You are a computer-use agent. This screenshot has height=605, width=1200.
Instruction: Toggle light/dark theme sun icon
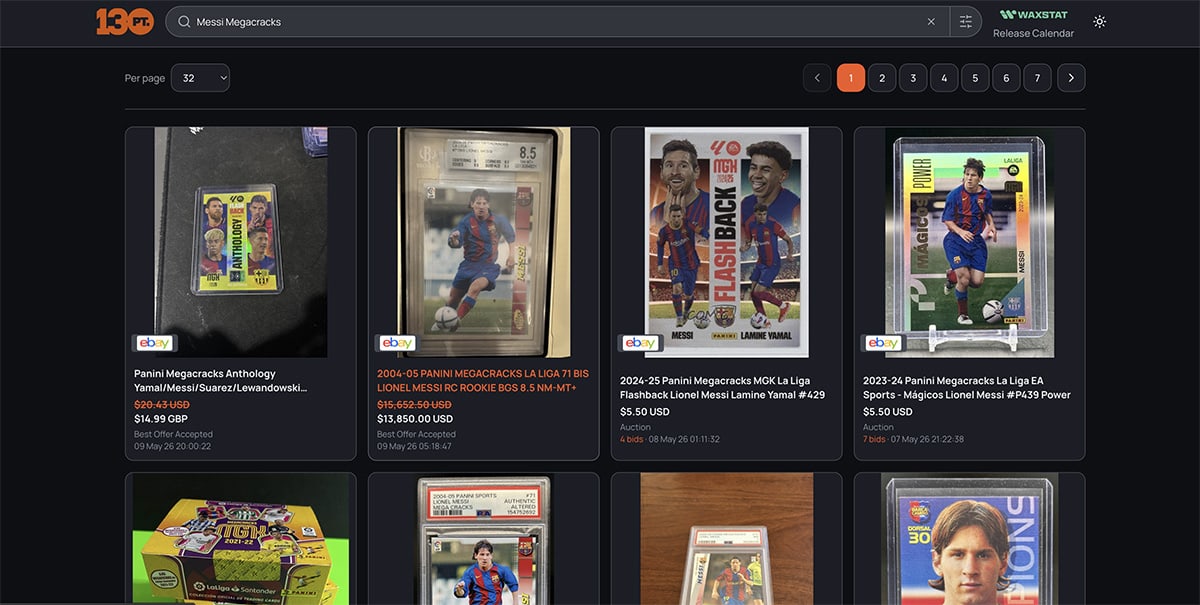click(x=1100, y=21)
